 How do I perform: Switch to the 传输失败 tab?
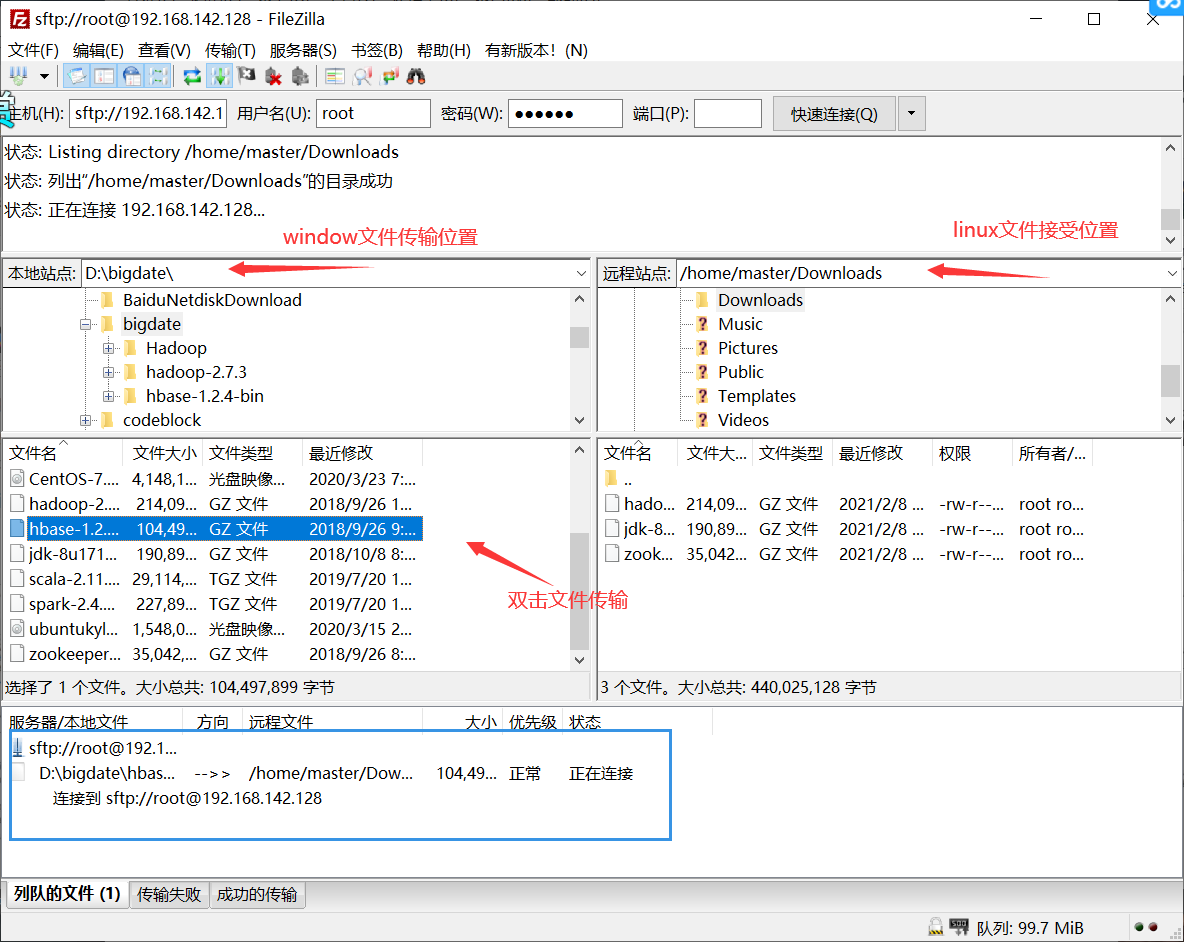[x=169, y=894]
